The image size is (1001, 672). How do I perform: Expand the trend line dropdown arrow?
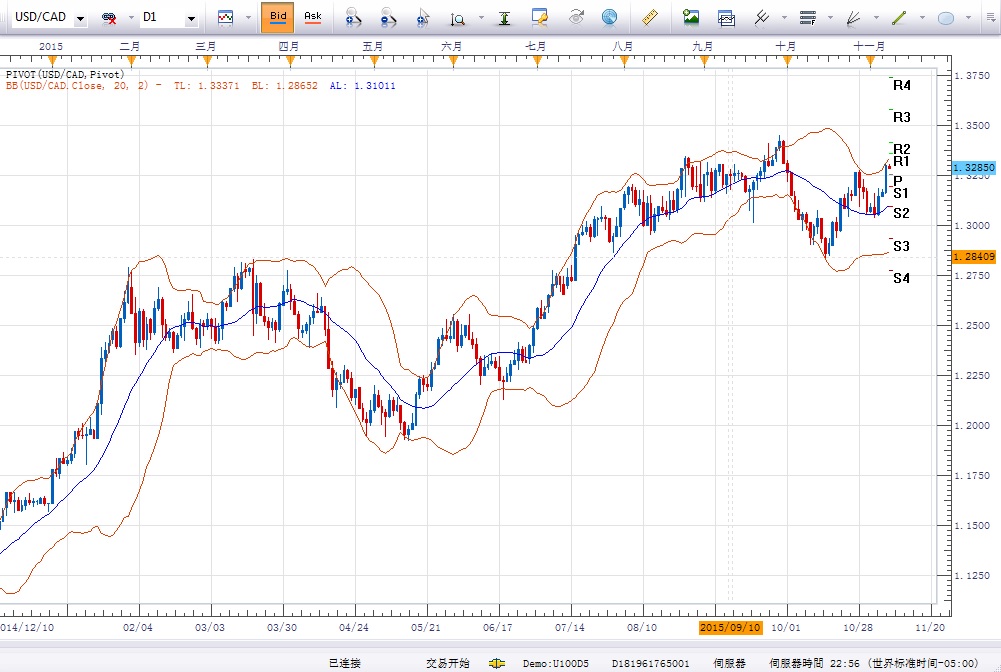click(922, 18)
